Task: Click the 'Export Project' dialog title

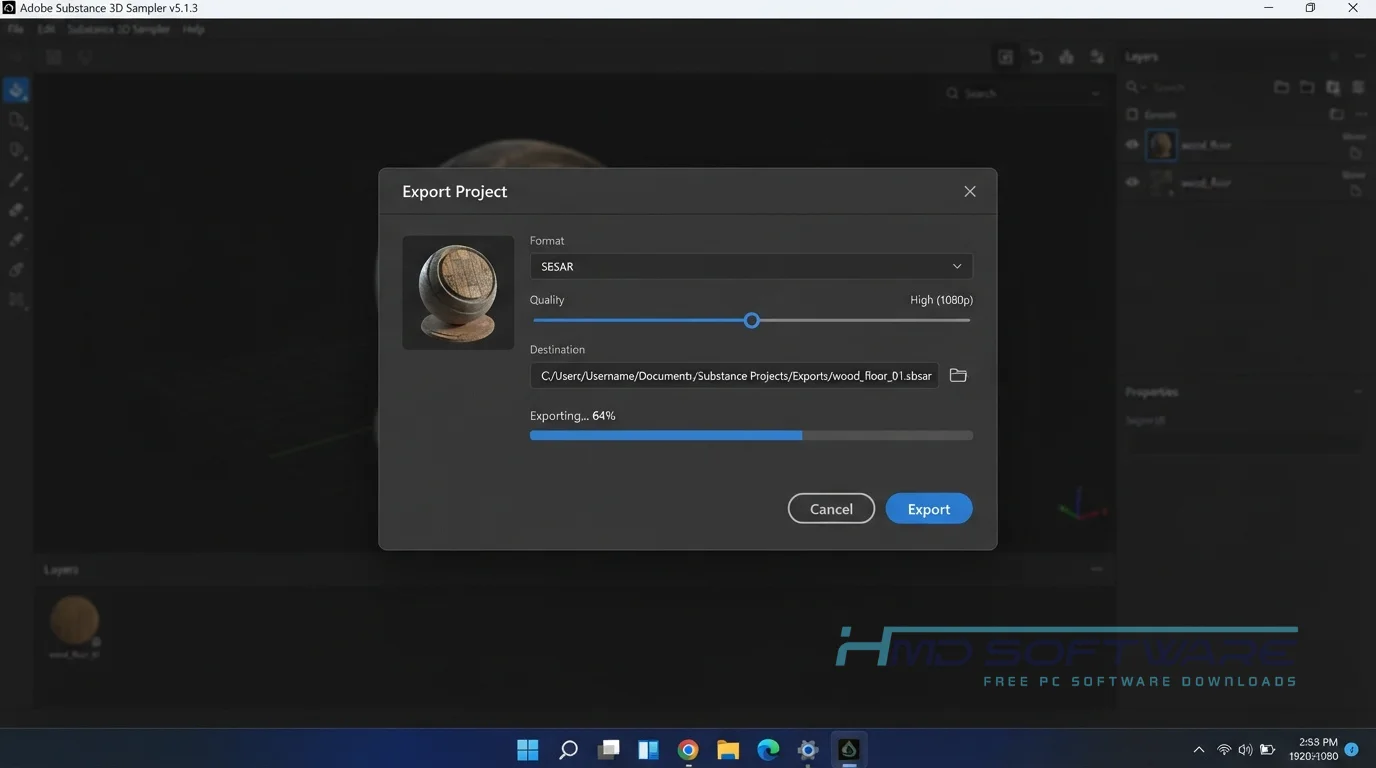Action: coord(455,191)
